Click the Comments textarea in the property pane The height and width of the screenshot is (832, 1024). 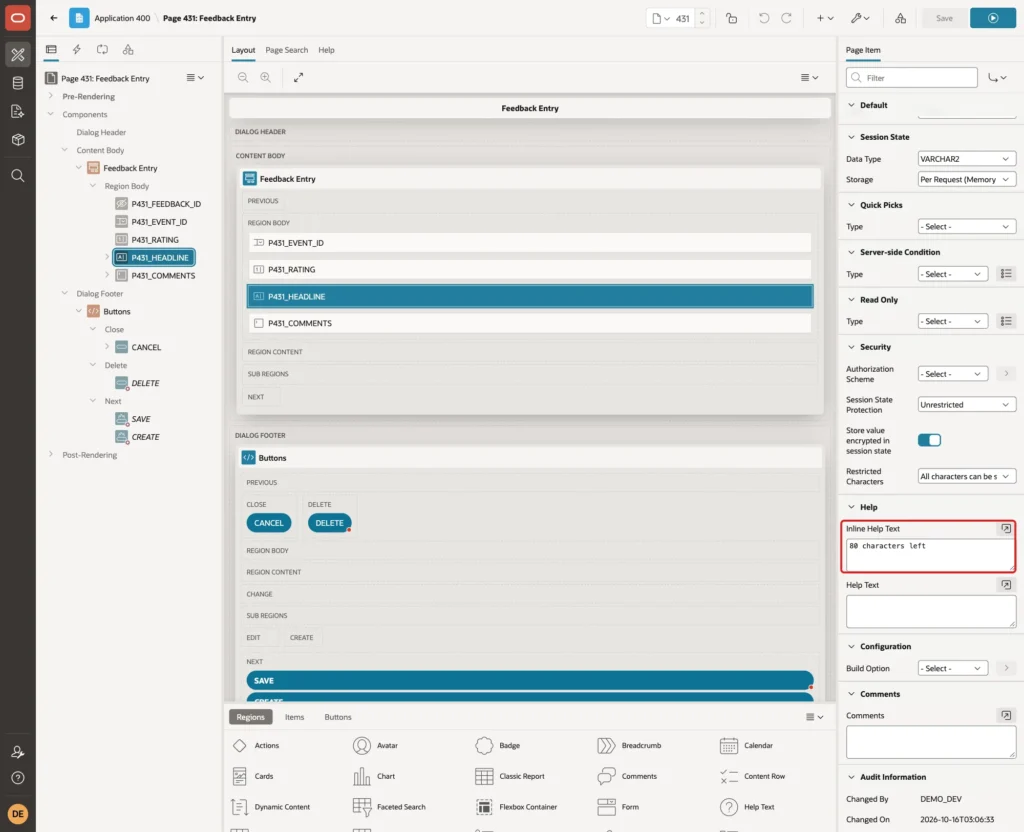931,743
